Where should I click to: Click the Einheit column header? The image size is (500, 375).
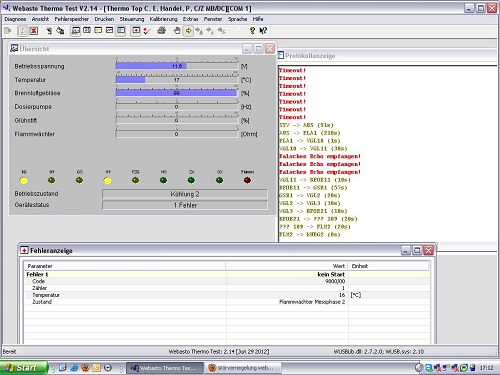click(389, 266)
